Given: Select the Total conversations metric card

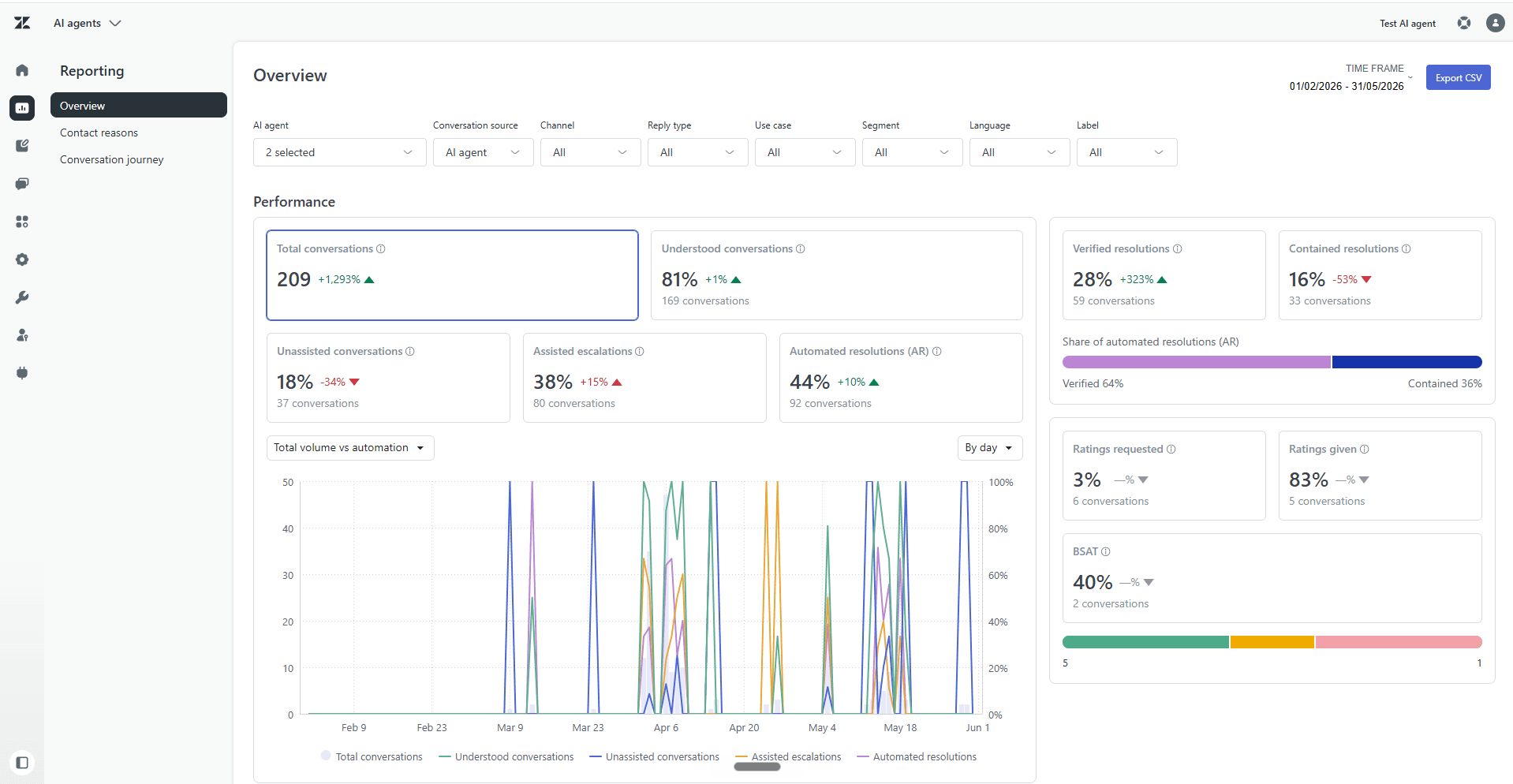Looking at the screenshot, I should pyautogui.click(x=452, y=275).
